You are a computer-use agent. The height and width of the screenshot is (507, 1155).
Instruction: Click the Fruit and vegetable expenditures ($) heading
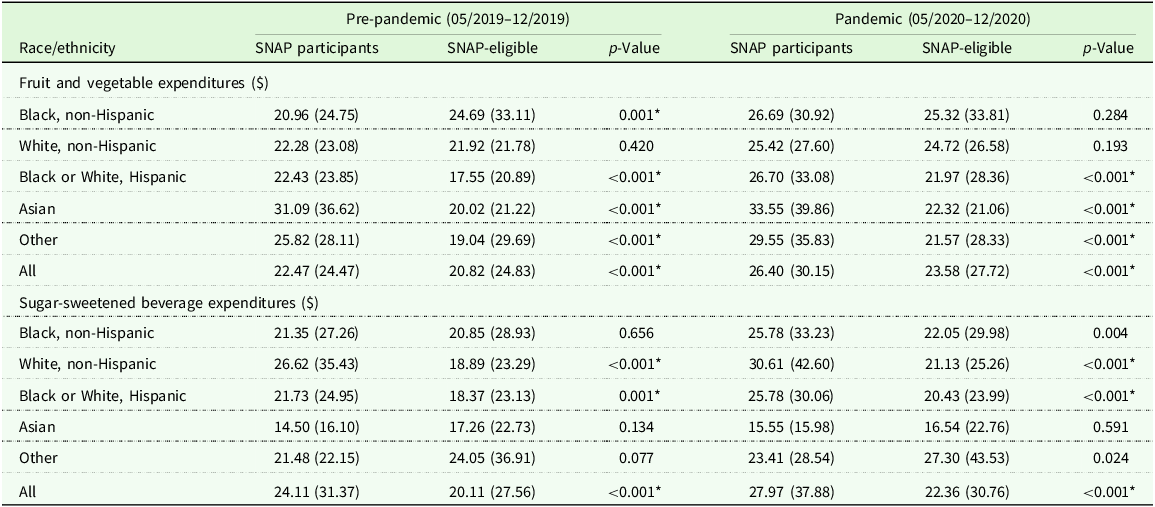pyautogui.click(x=143, y=83)
